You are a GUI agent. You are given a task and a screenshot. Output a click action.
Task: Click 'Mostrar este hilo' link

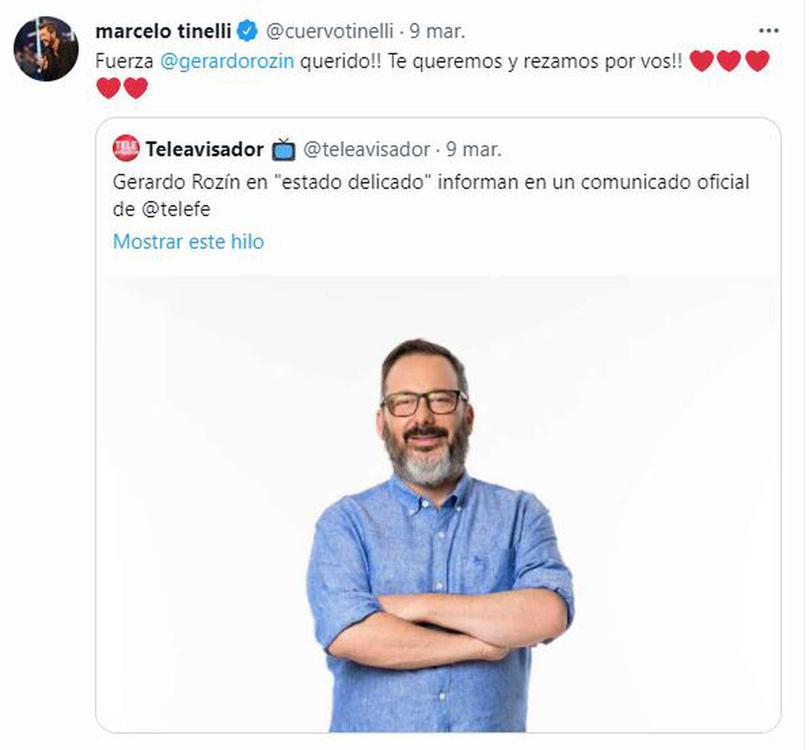[x=188, y=241]
